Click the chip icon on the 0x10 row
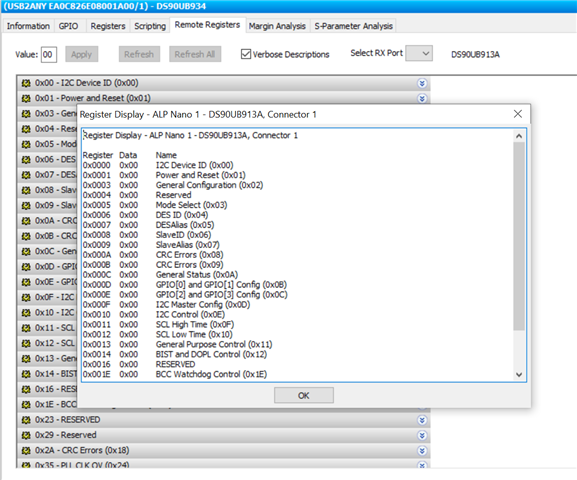This screenshot has width=577, height=480. pyautogui.click(x=26, y=313)
